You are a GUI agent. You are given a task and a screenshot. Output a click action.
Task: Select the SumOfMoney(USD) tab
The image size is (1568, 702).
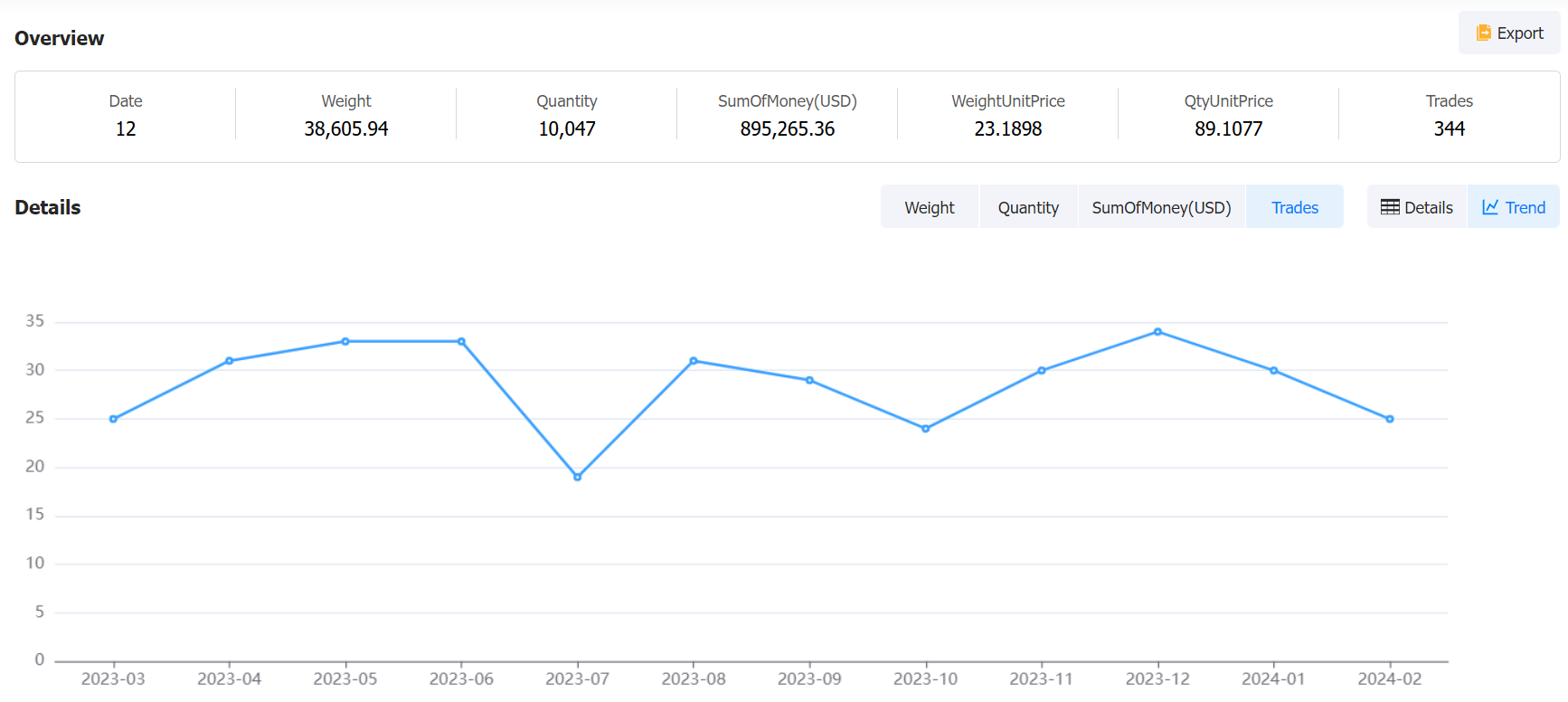(x=1162, y=207)
